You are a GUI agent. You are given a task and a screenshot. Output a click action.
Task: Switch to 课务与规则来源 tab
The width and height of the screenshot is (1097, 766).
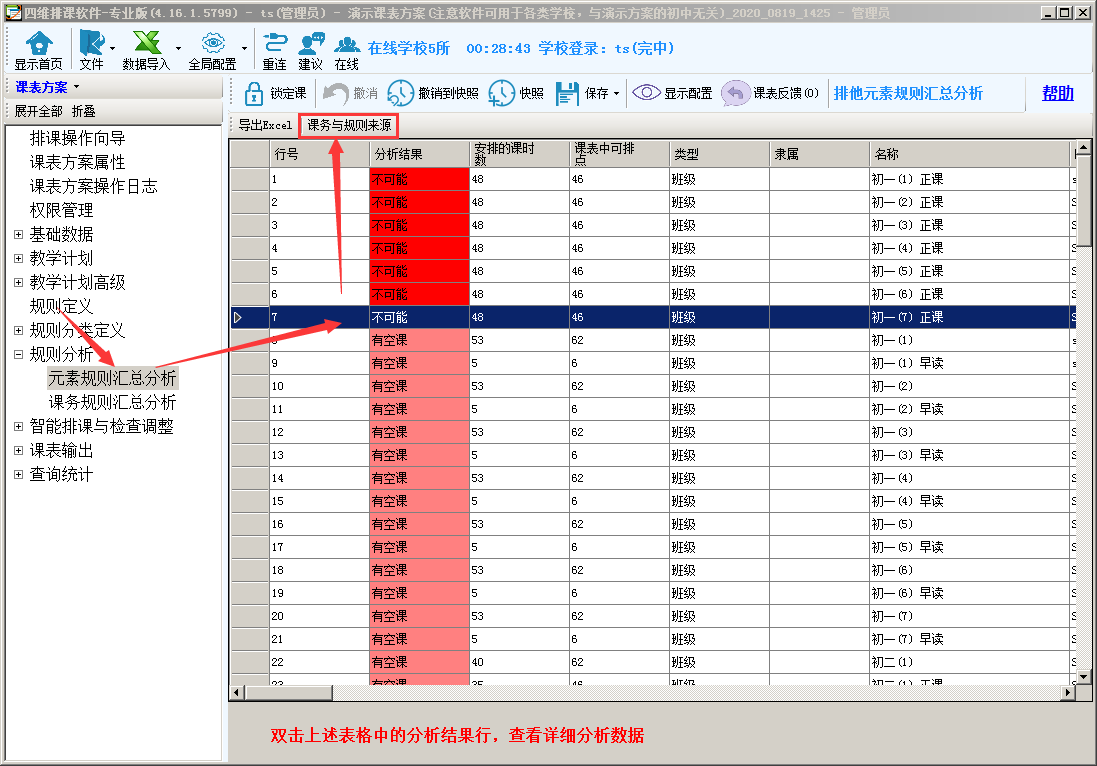pos(348,125)
